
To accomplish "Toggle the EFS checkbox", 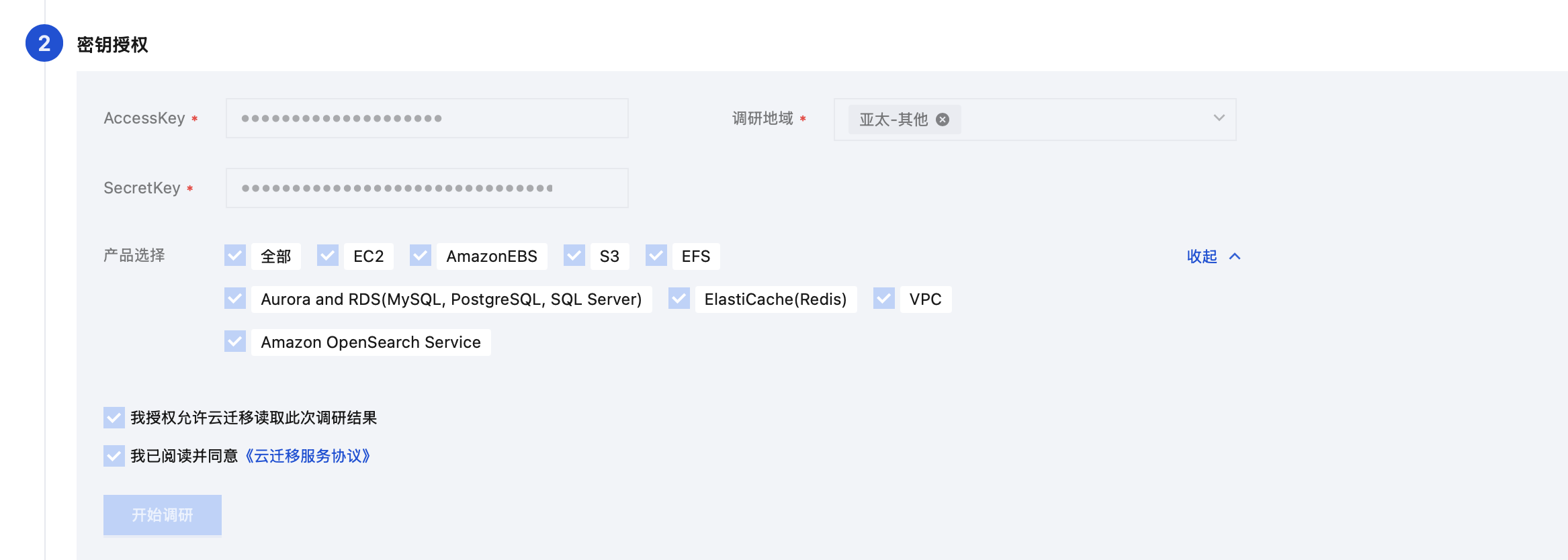I will (x=656, y=256).
